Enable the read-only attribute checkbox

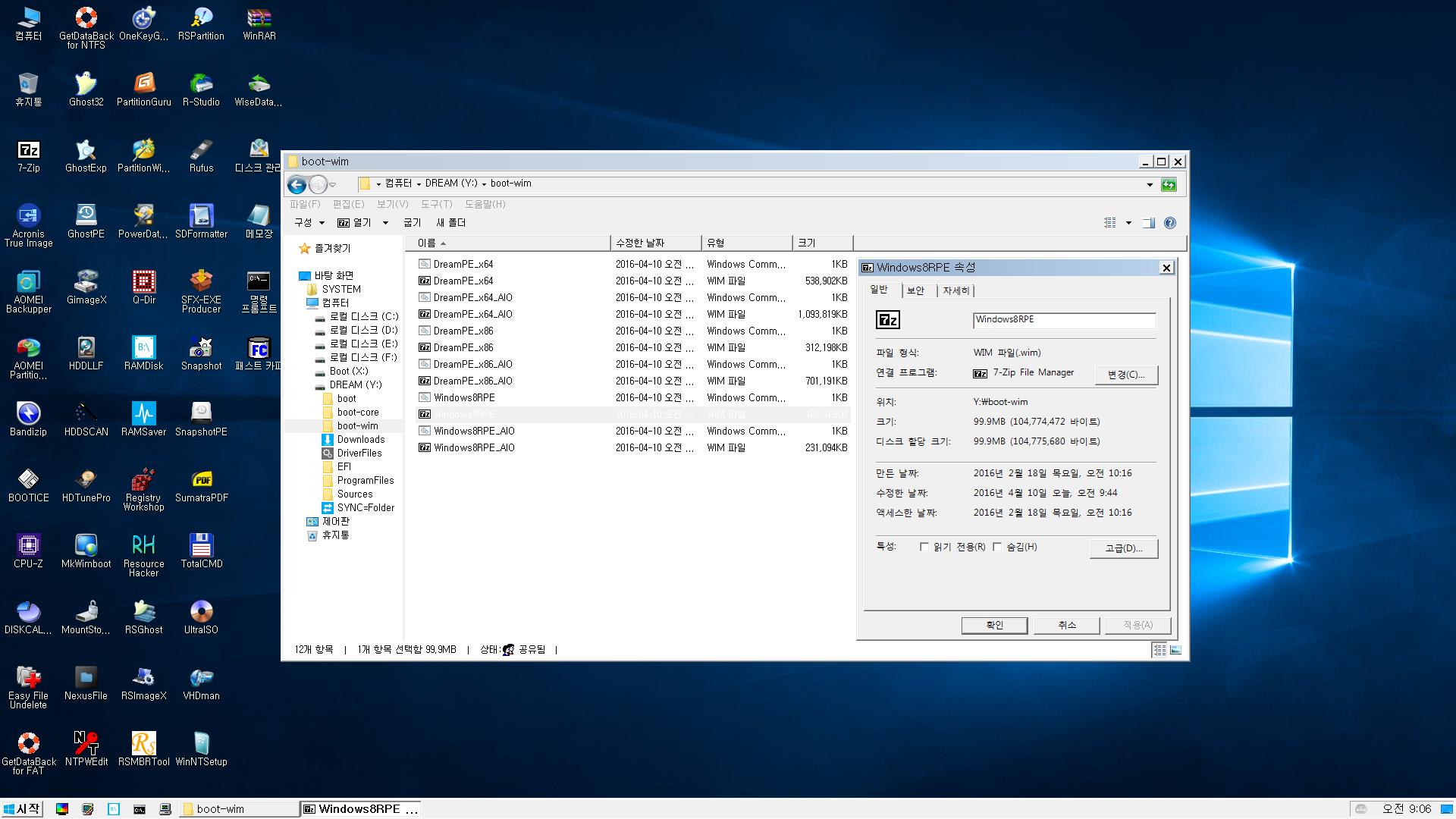coord(924,547)
